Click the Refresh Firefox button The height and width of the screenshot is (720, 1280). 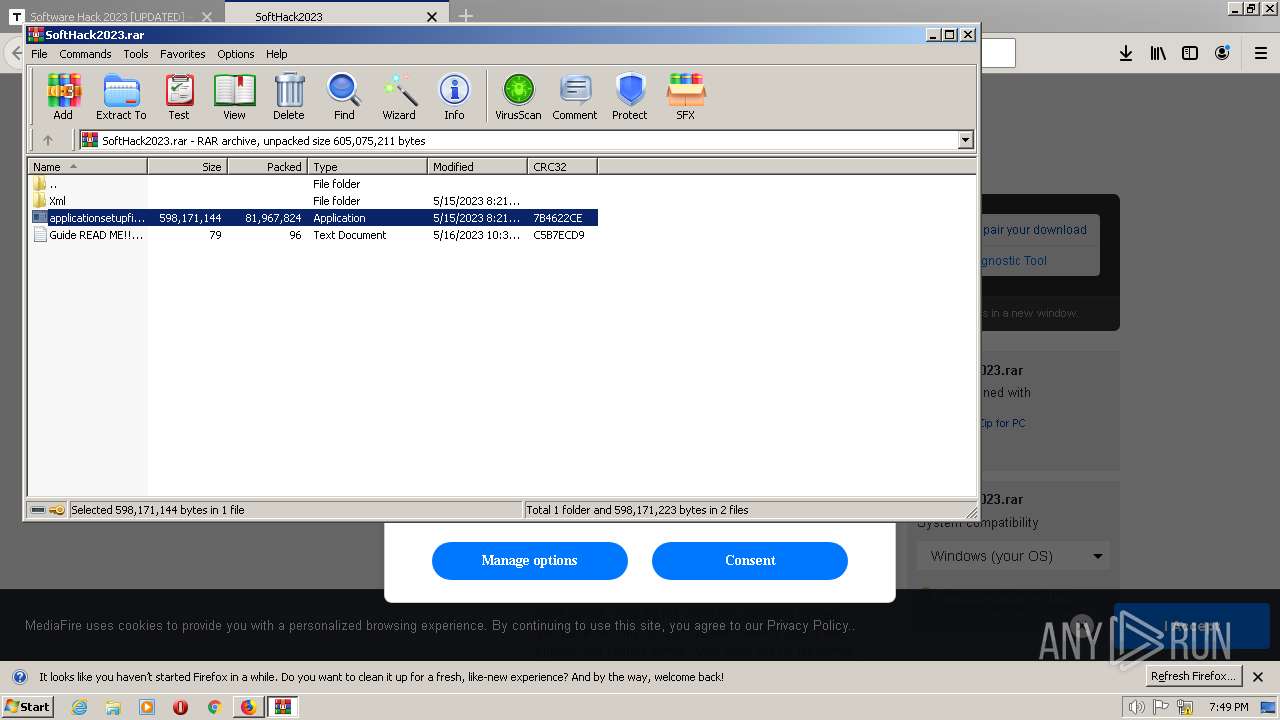click(1193, 676)
